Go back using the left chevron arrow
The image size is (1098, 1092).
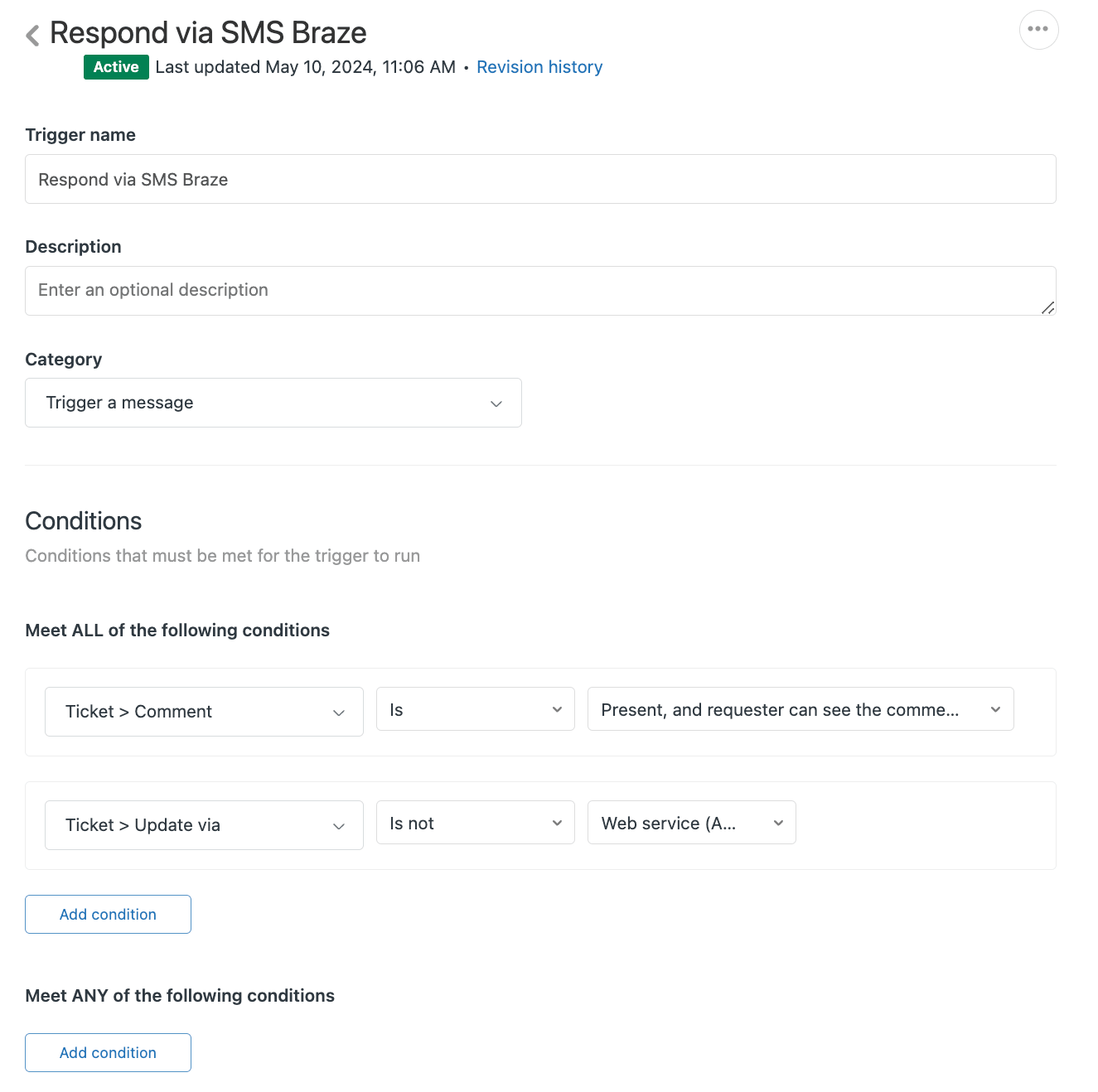tap(32, 36)
